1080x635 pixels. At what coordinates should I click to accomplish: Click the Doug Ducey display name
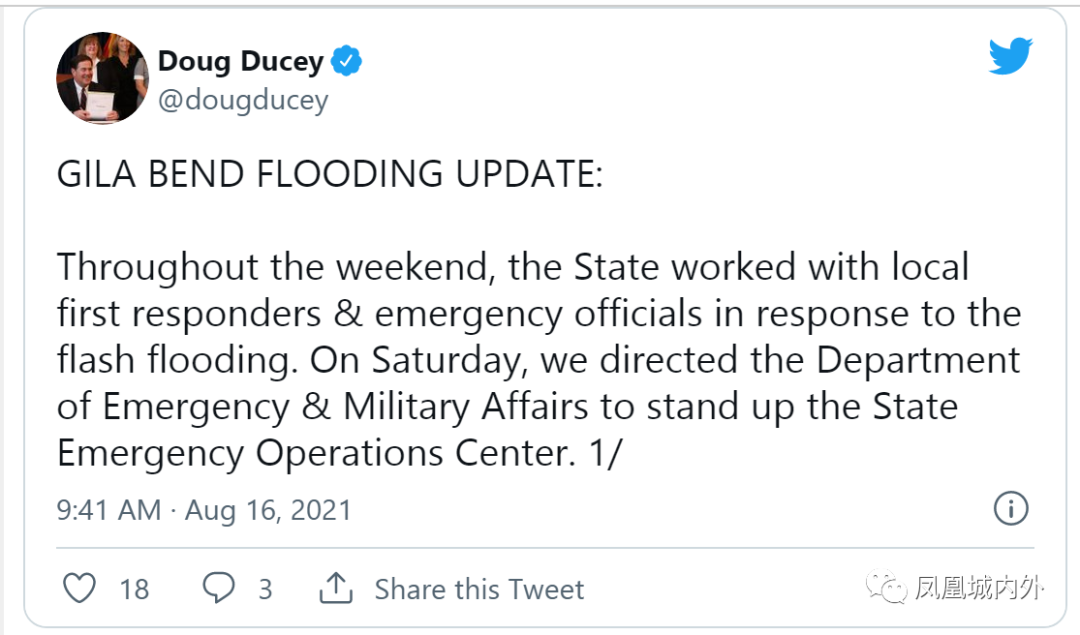click(240, 61)
